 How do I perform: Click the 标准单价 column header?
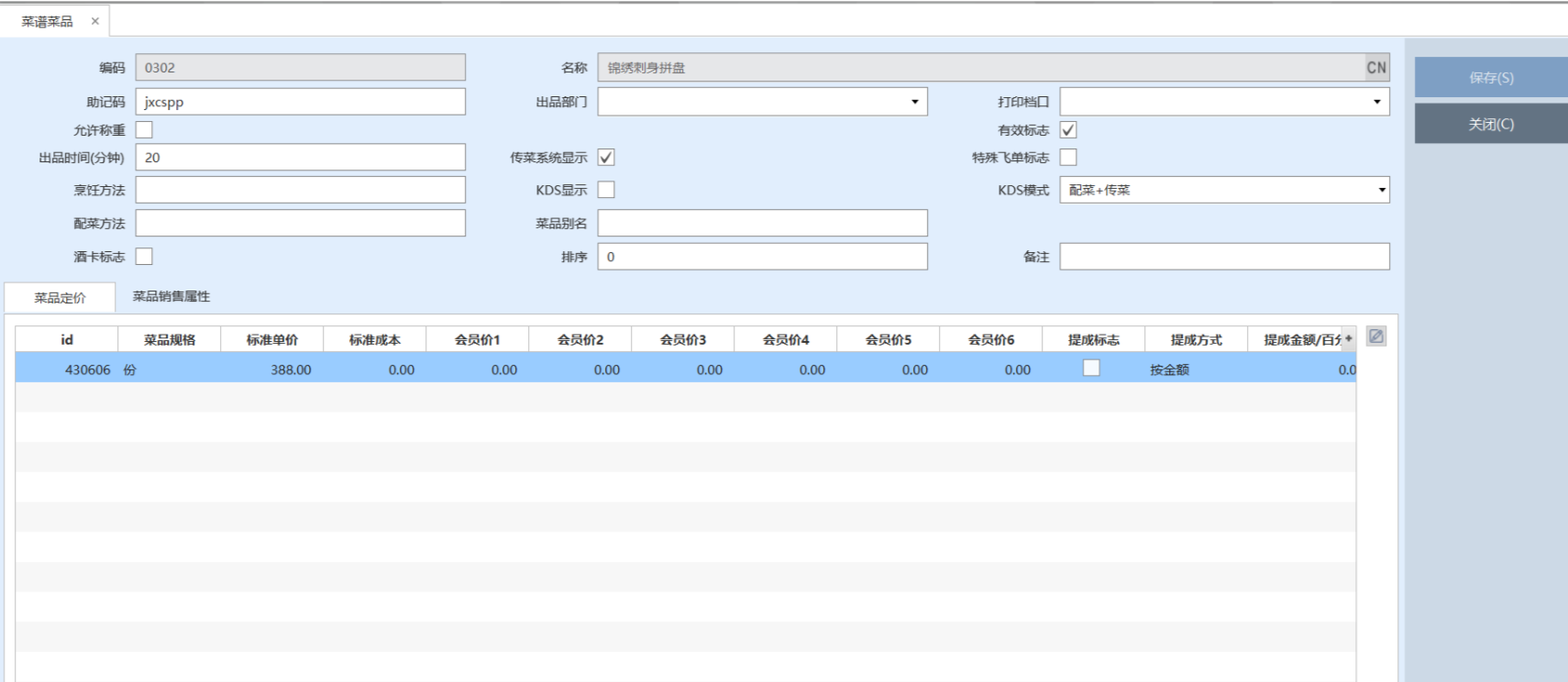point(272,340)
